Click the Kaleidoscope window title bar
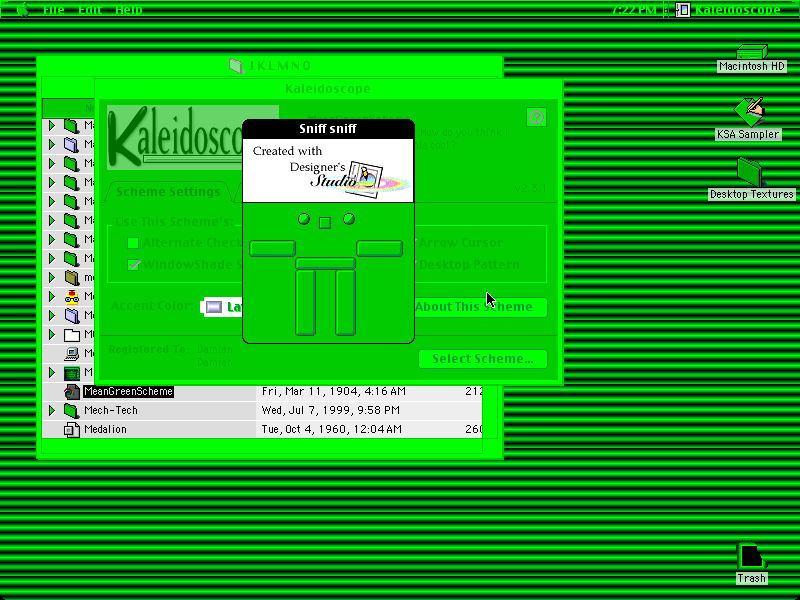Screen dimensions: 800x600 tap(329, 89)
